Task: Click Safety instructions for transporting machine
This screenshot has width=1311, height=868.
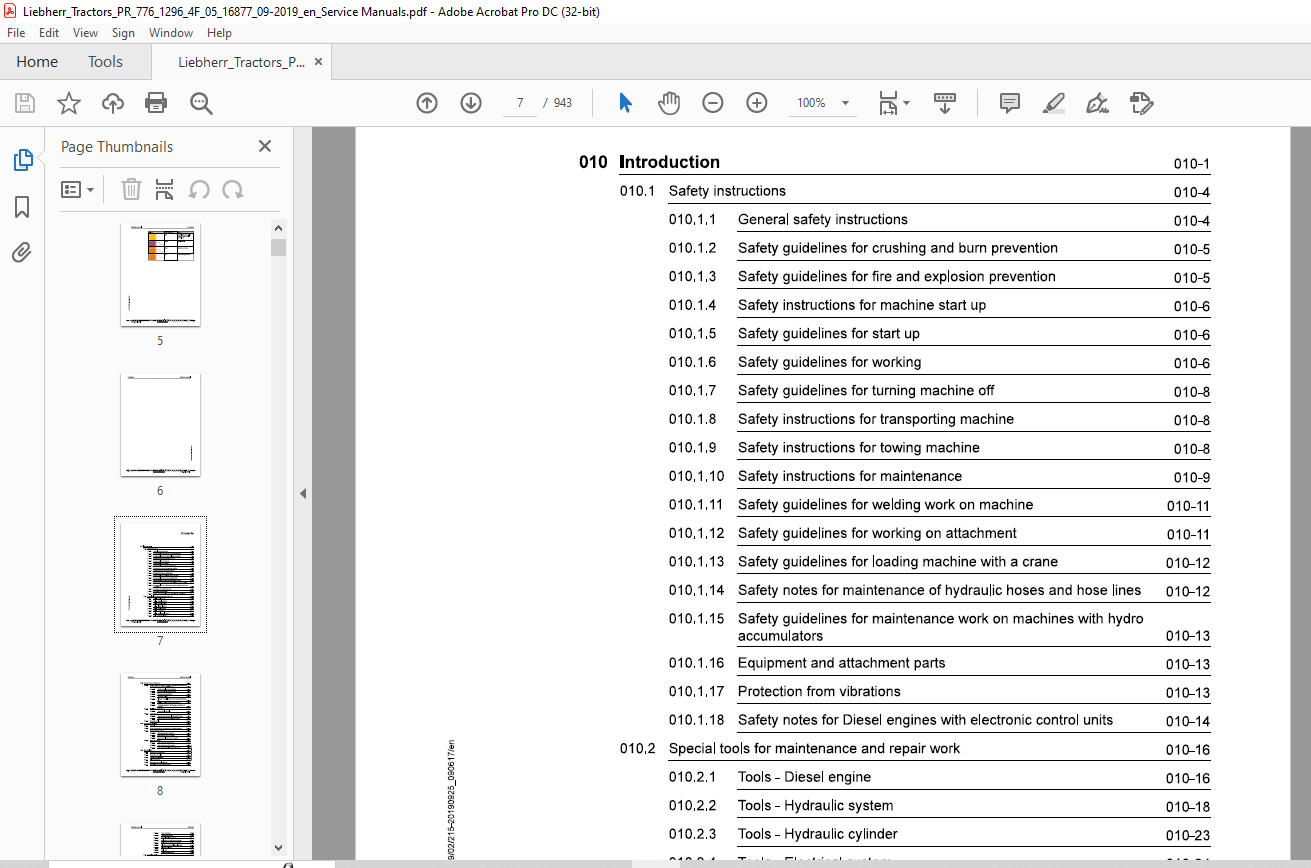Action: point(876,419)
